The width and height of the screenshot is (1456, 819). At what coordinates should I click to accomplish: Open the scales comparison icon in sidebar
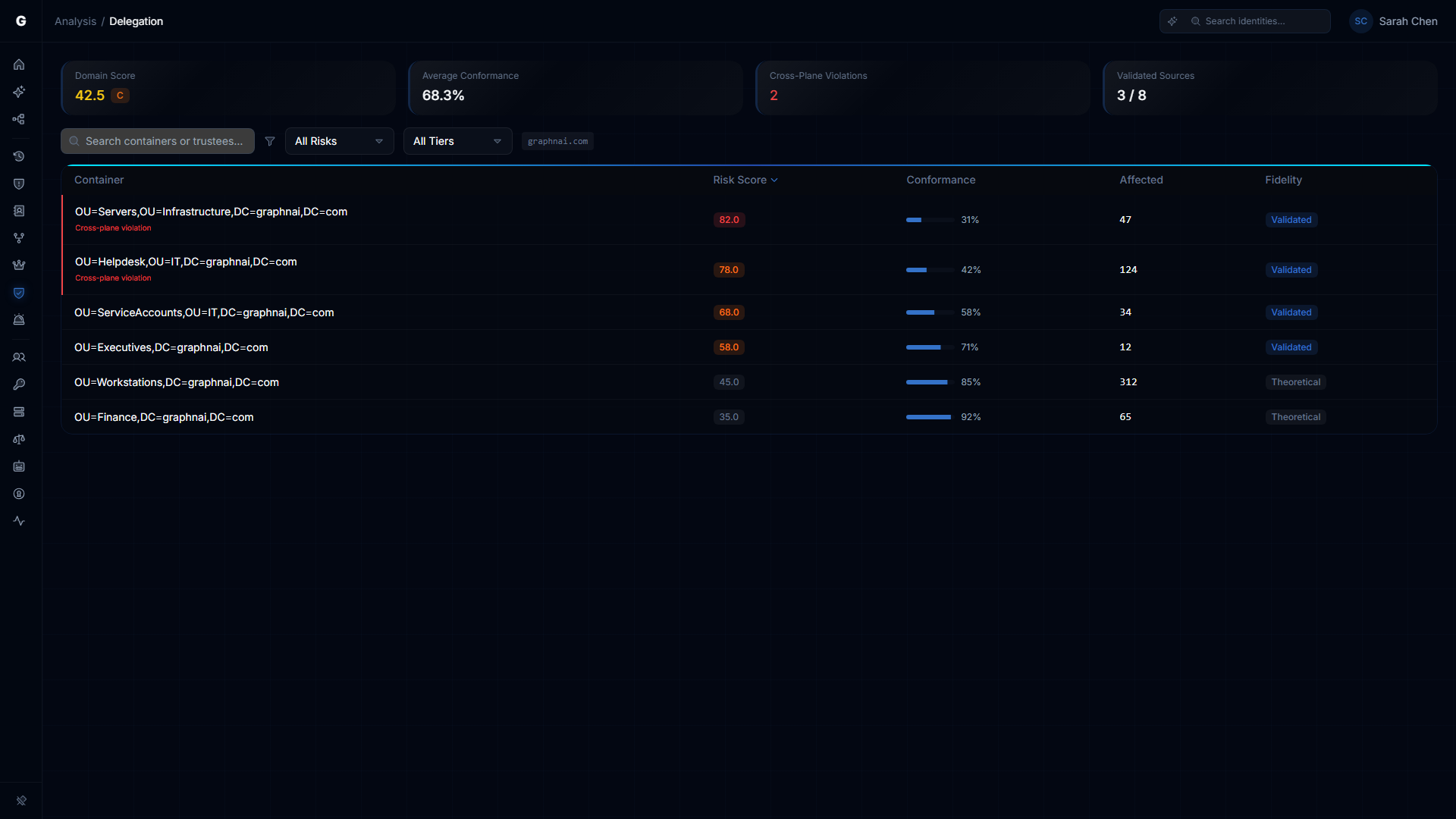click(x=19, y=439)
